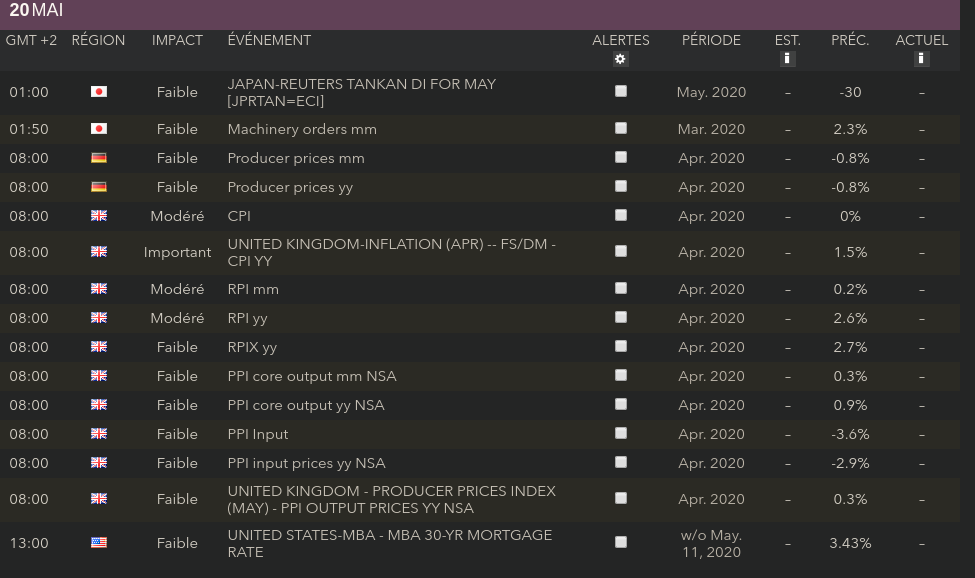This screenshot has height=578, width=975.
Task: Tick alert checkbox for MBA 30-yr mortgage rate
Action: coord(621,542)
